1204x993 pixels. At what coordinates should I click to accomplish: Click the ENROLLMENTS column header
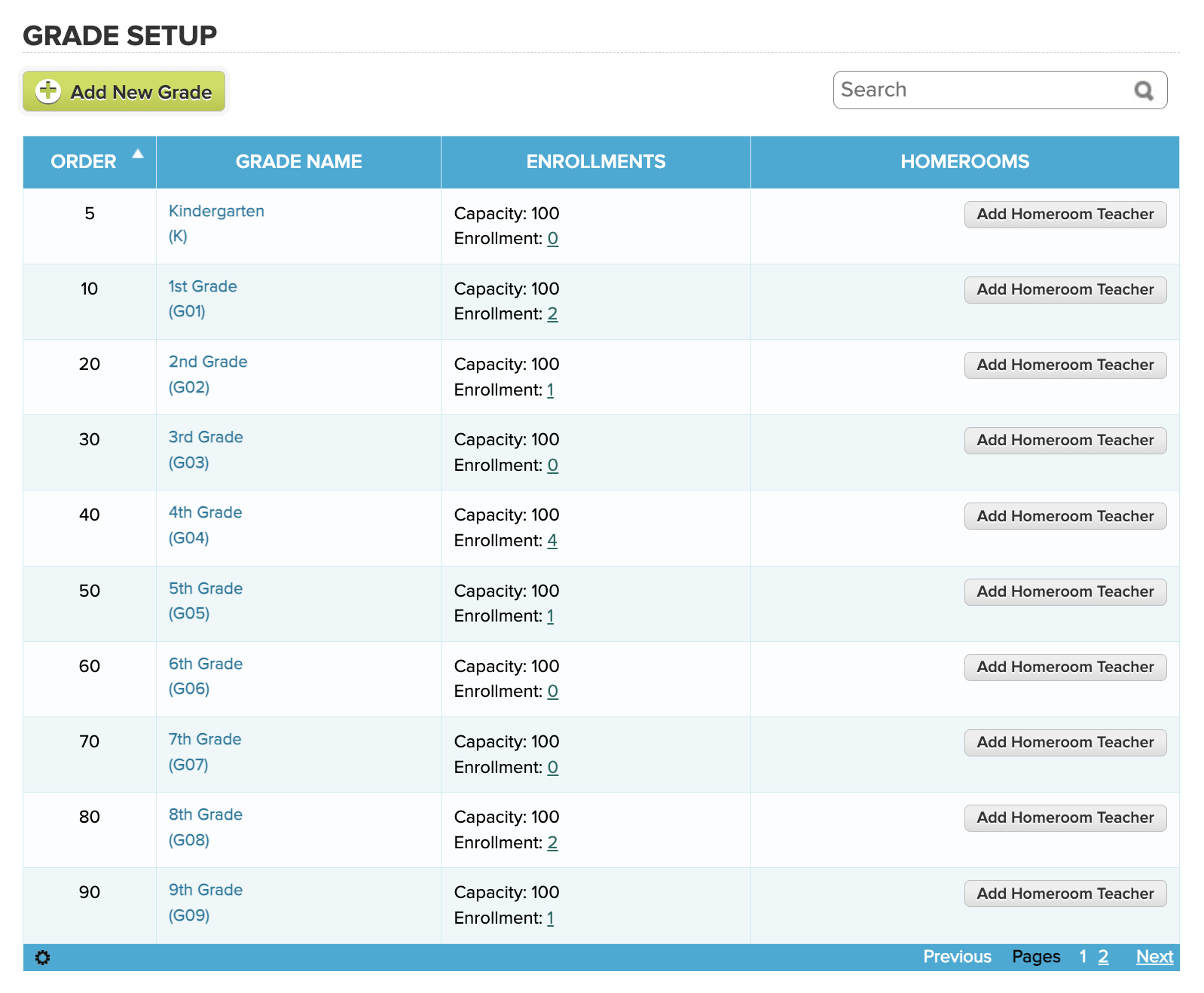click(596, 161)
